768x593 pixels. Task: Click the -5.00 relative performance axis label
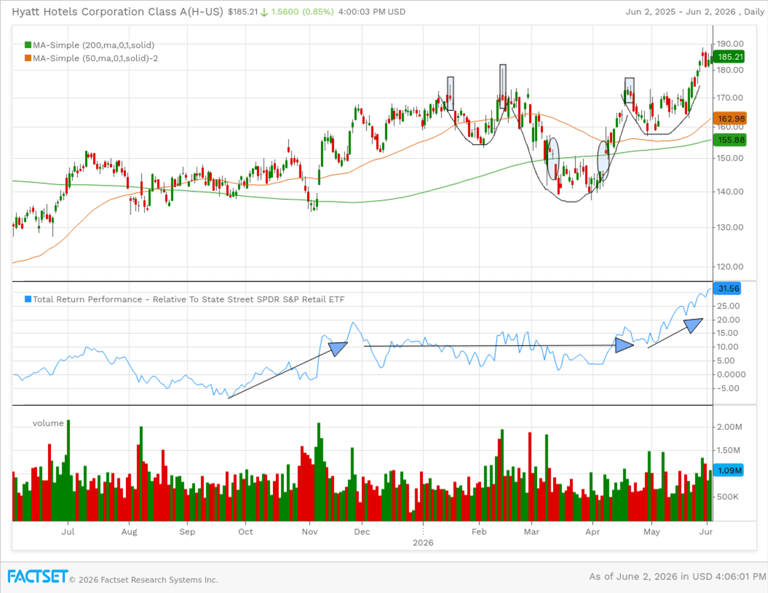728,388
